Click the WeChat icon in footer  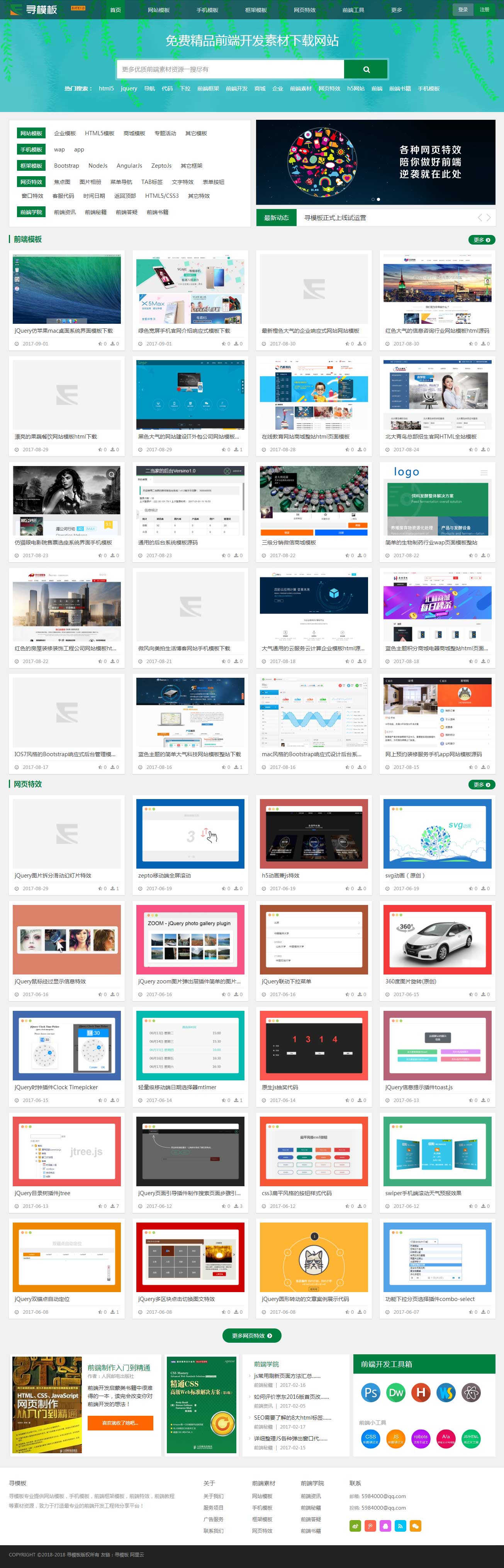(x=415, y=1525)
